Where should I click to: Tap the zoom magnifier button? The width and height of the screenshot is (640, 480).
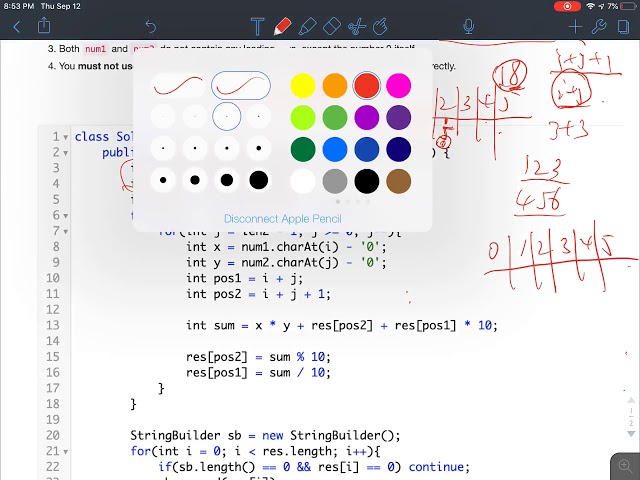625,465
